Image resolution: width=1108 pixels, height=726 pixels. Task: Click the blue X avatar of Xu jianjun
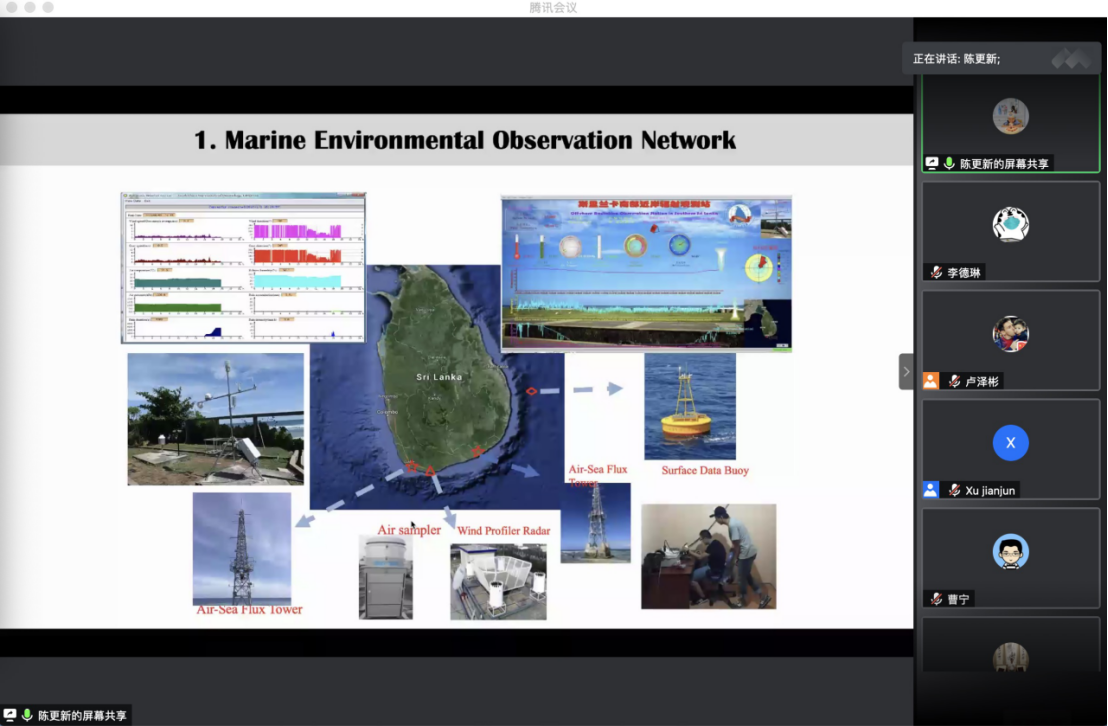coord(1010,443)
